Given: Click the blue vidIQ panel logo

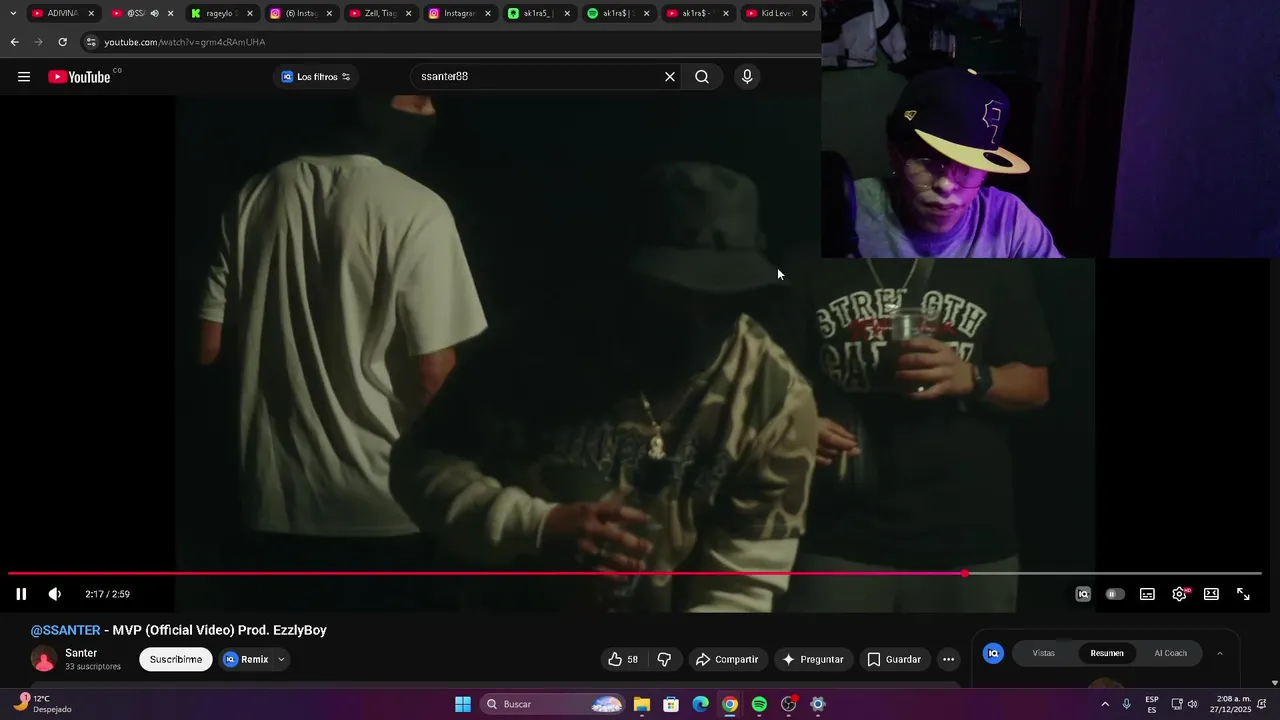Looking at the screenshot, I should [993, 653].
